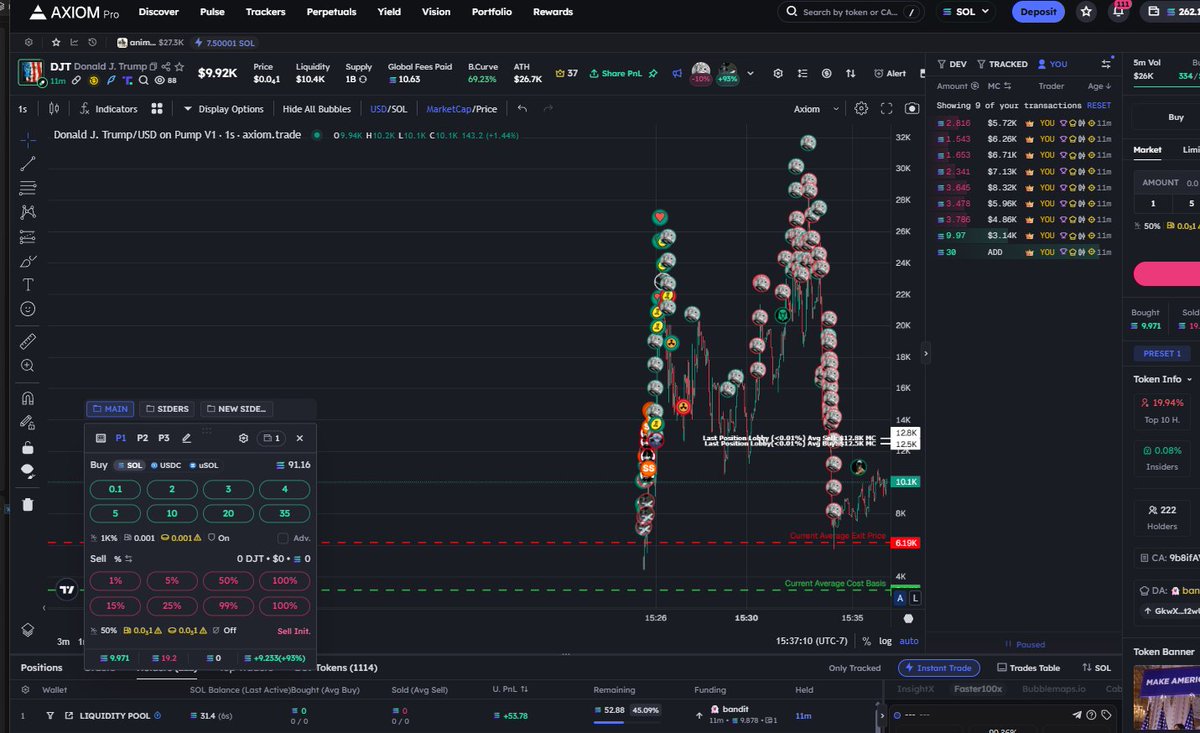
Task: Switch to the SIDERS folder tab
Action: tap(166, 408)
